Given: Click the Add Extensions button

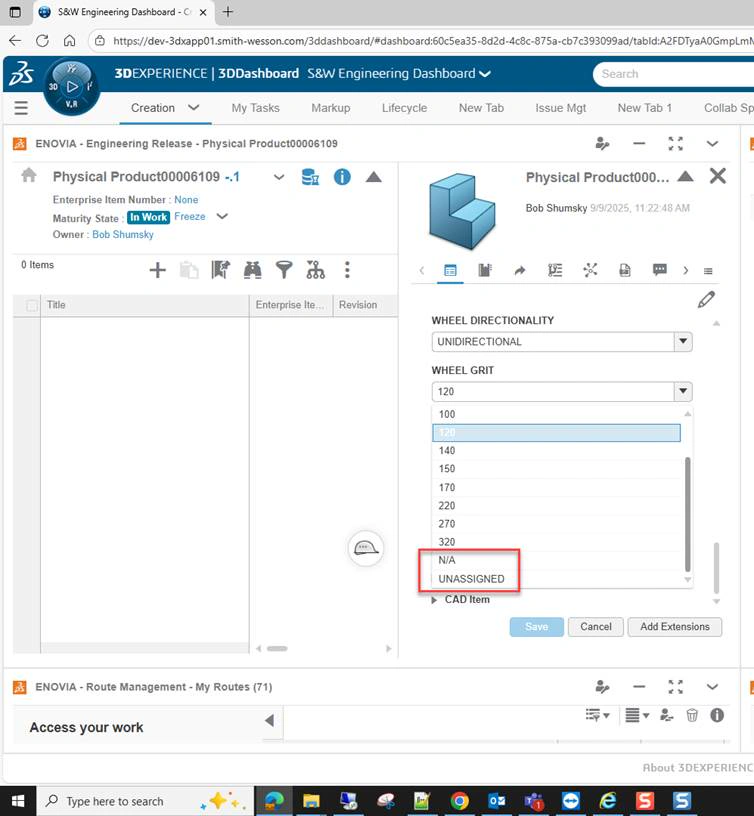Looking at the screenshot, I should click(675, 627).
